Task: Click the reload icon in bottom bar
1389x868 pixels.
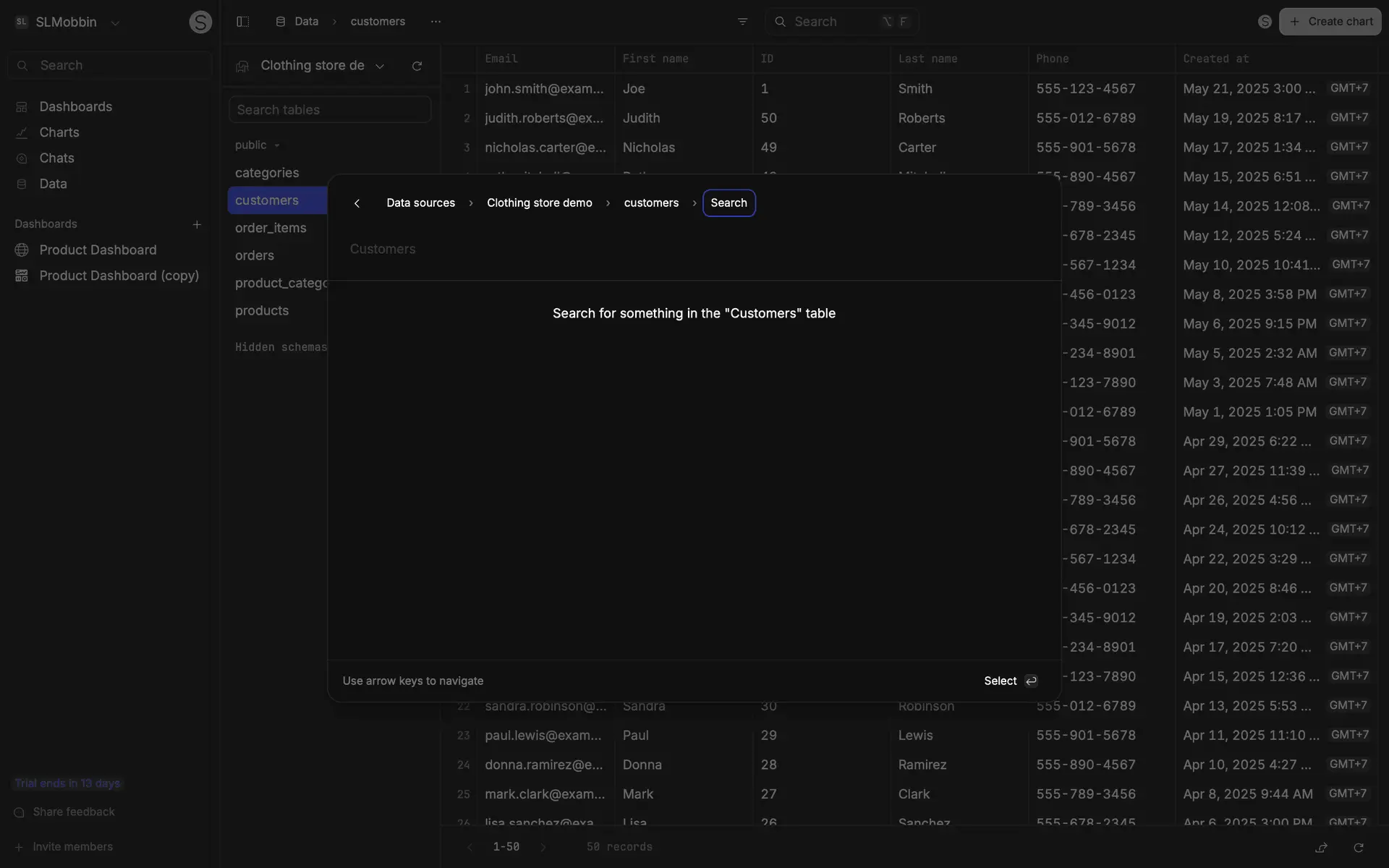Action: click(1358, 847)
